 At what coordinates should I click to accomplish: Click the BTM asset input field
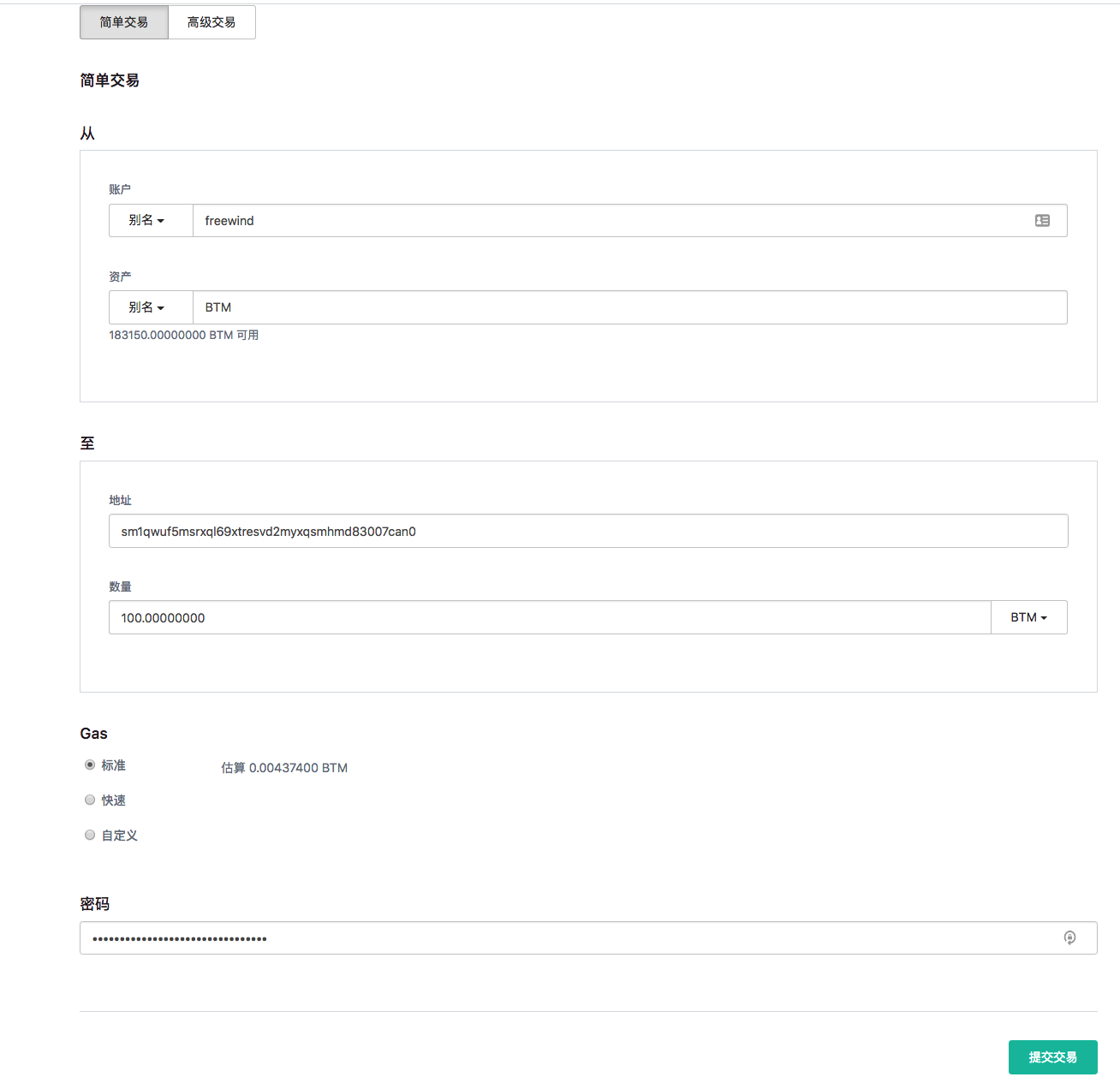(x=514, y=307)
